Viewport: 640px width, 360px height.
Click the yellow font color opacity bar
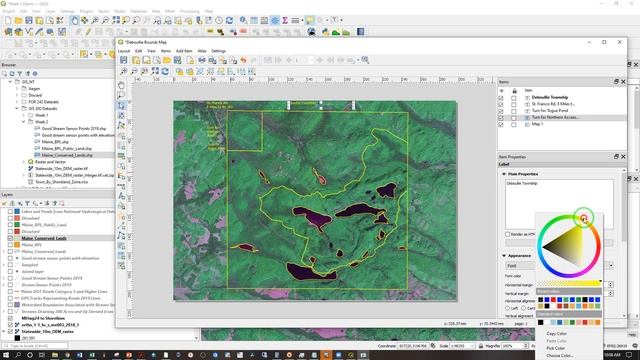[569, 283]
